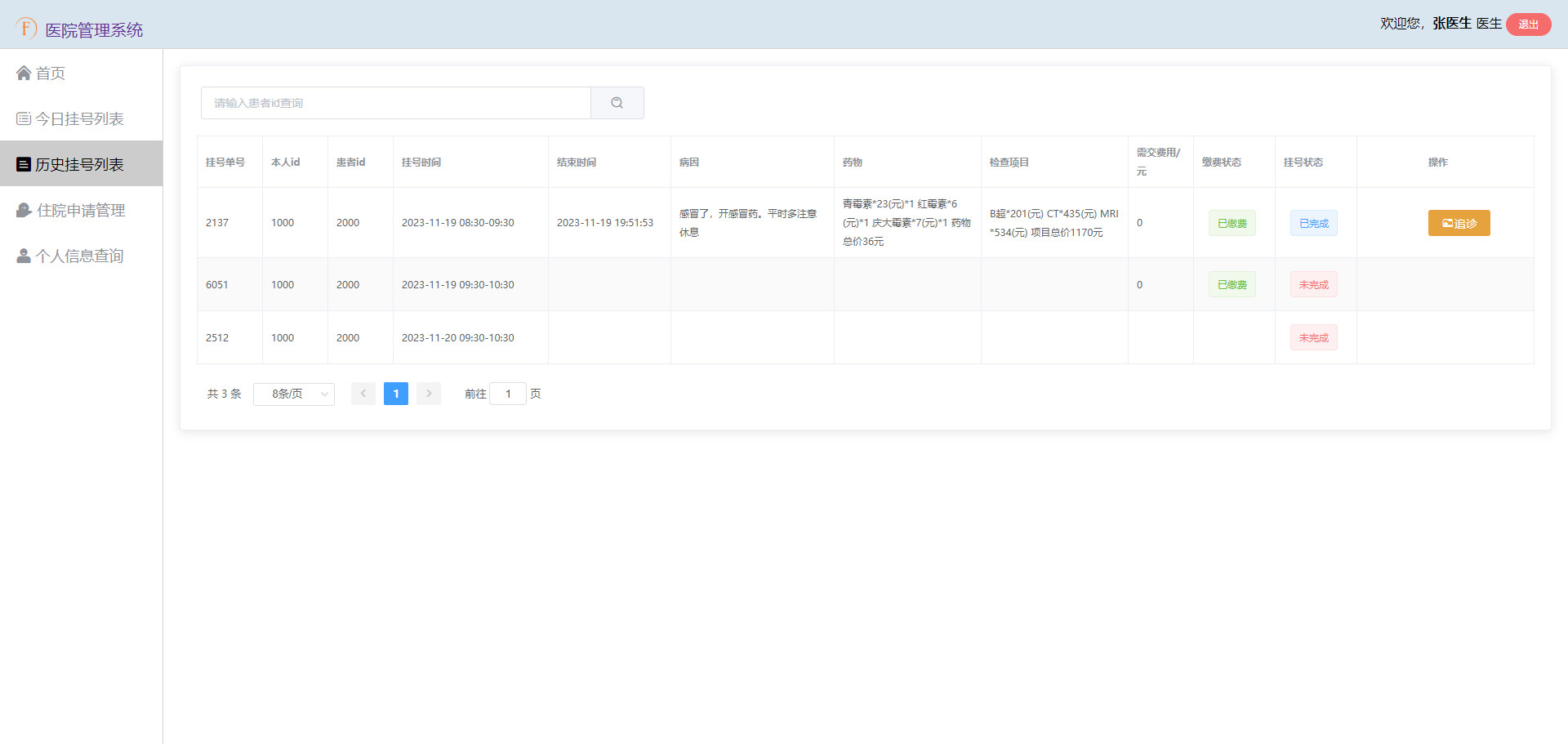The image size is (1568, 744).
Task: Click 需交费用/元 column header
Action: (x=1160, y=162)
